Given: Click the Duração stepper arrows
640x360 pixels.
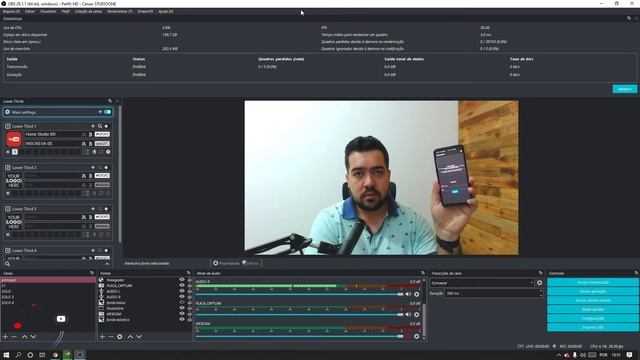Looking at the screenshot, I should [540, 293].
